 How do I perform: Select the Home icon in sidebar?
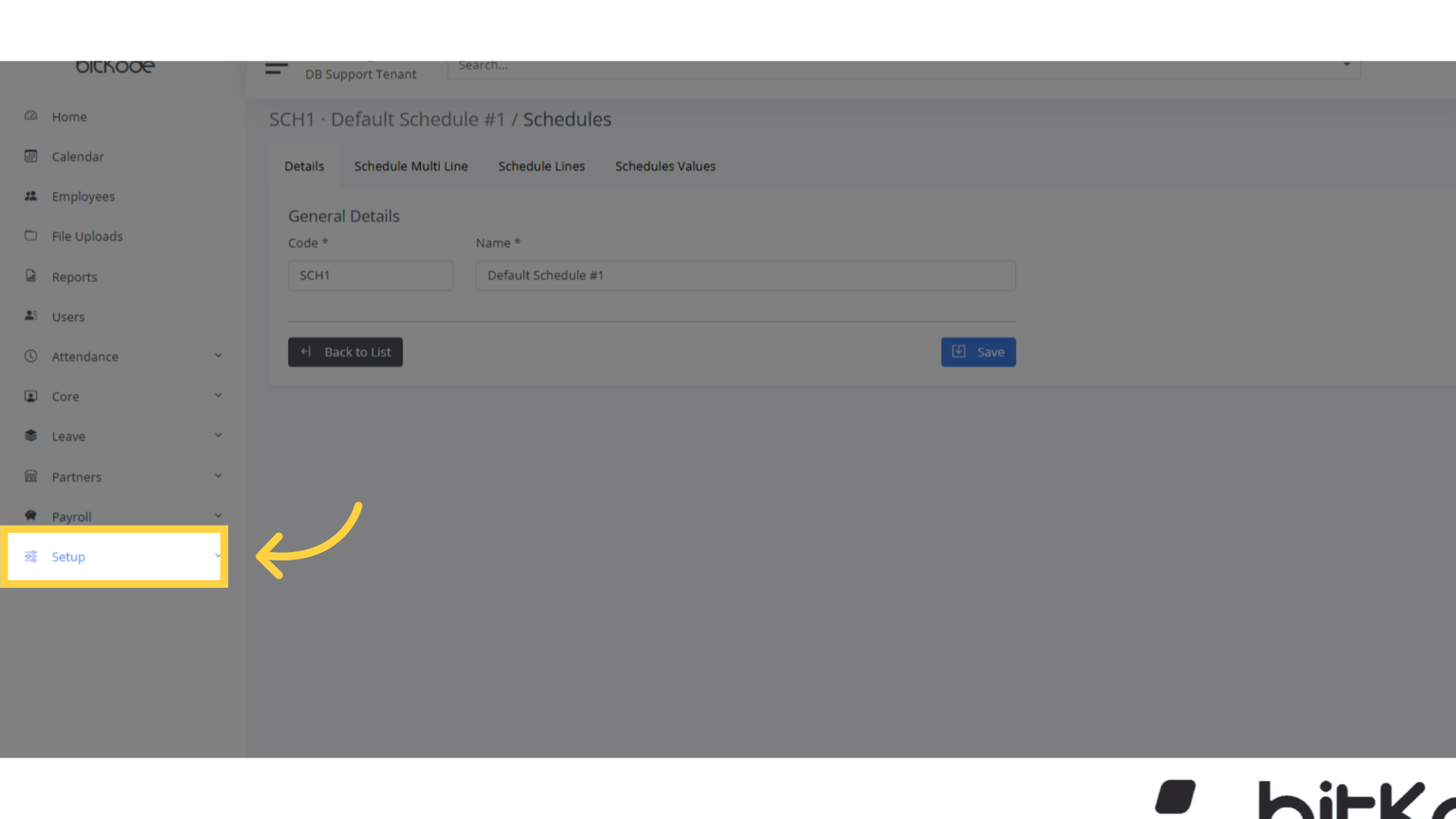click(x=30, y=116)
